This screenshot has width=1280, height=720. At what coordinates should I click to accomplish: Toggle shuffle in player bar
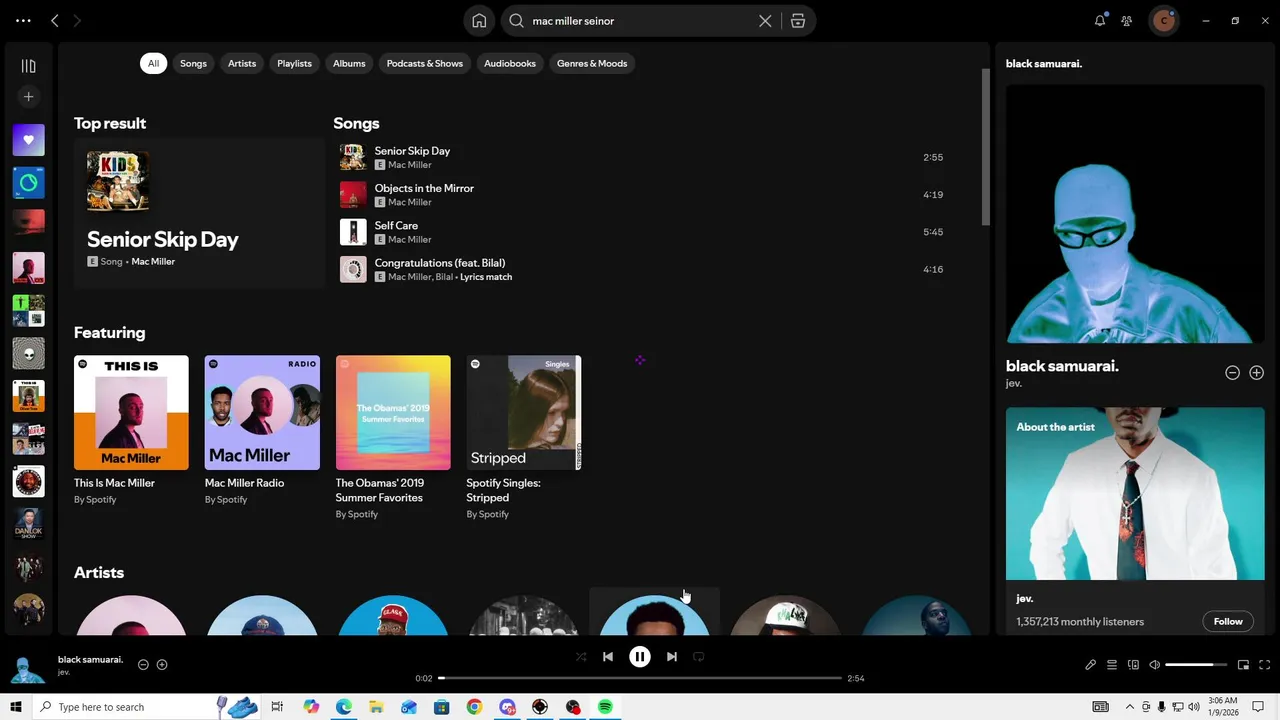pos(581,657)
